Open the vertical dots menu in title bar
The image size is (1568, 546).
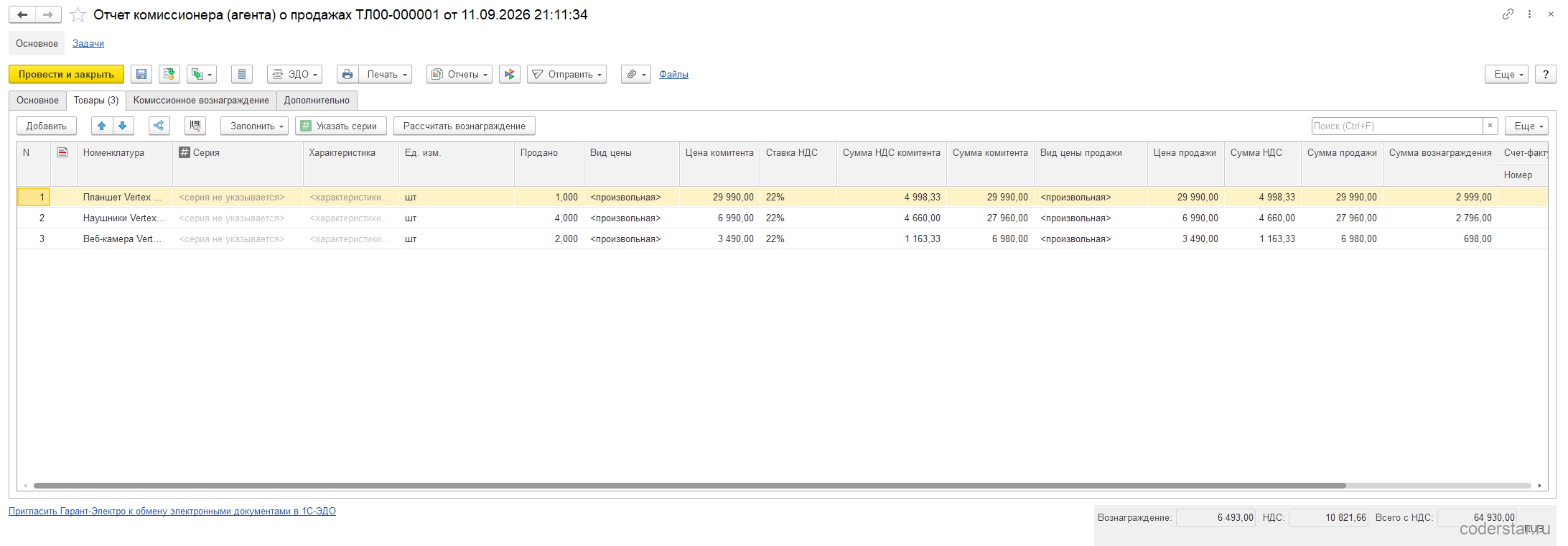[1530, 14]
